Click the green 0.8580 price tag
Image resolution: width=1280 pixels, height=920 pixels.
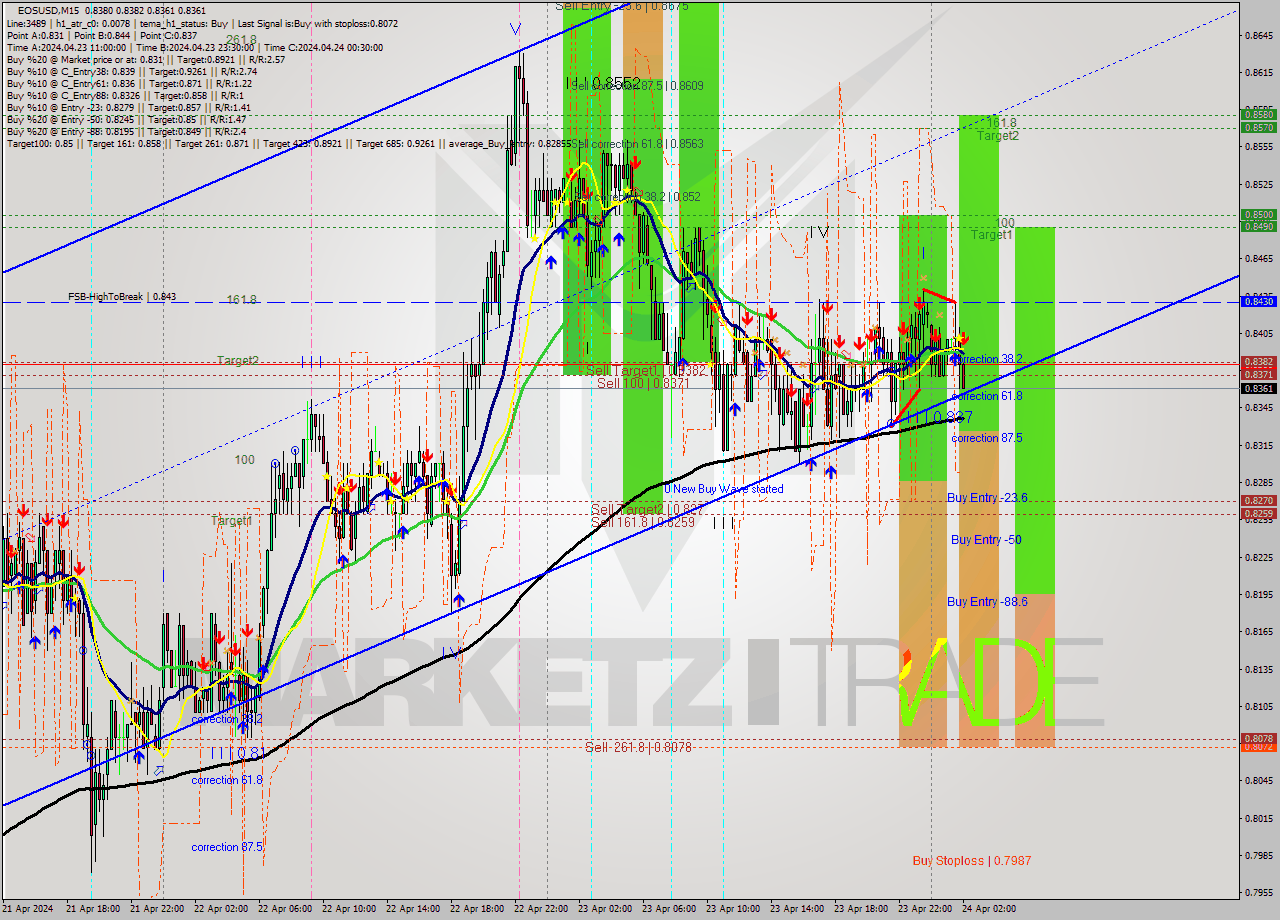1258,115
